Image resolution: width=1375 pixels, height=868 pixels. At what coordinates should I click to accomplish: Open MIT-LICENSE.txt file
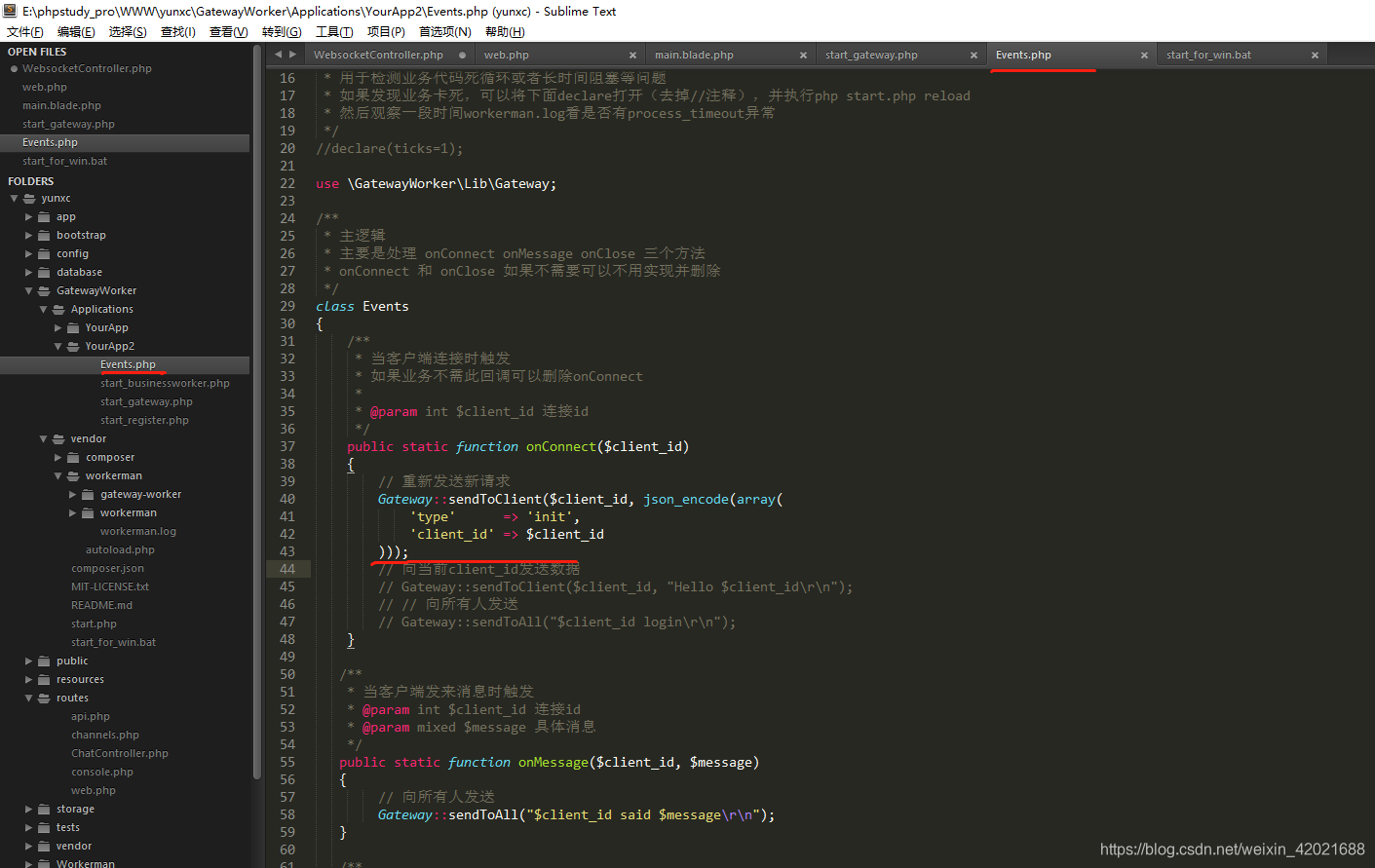click(110, 586)
